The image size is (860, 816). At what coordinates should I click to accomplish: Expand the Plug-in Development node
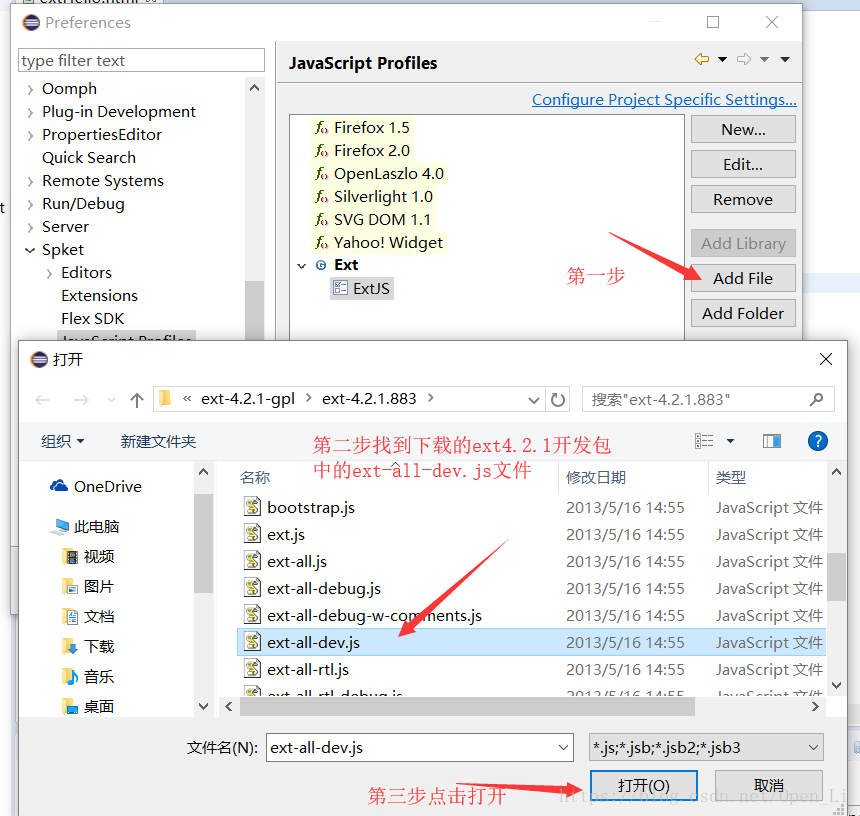pos(30,112)
